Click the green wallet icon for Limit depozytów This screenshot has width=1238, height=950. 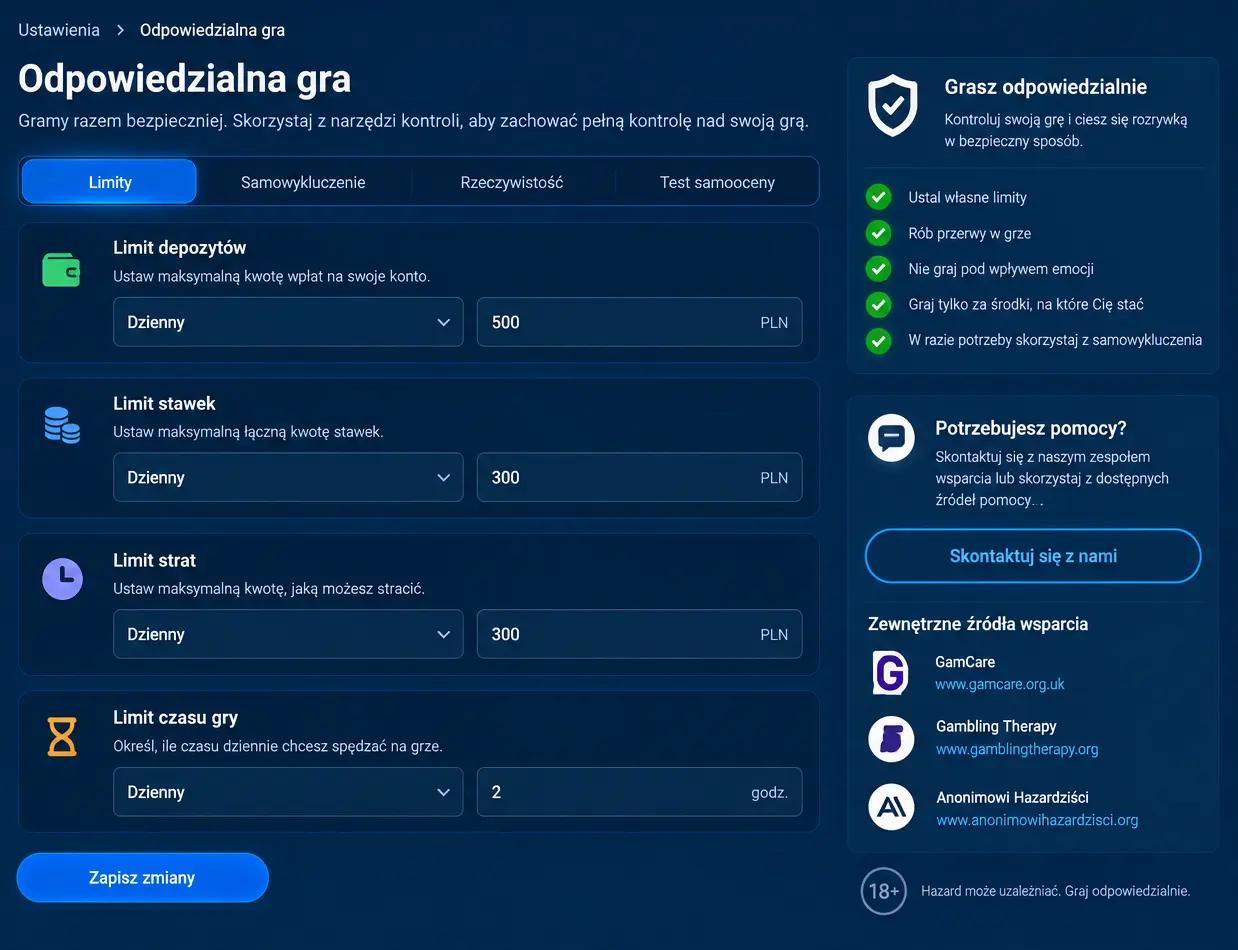(x=61, y=269)
